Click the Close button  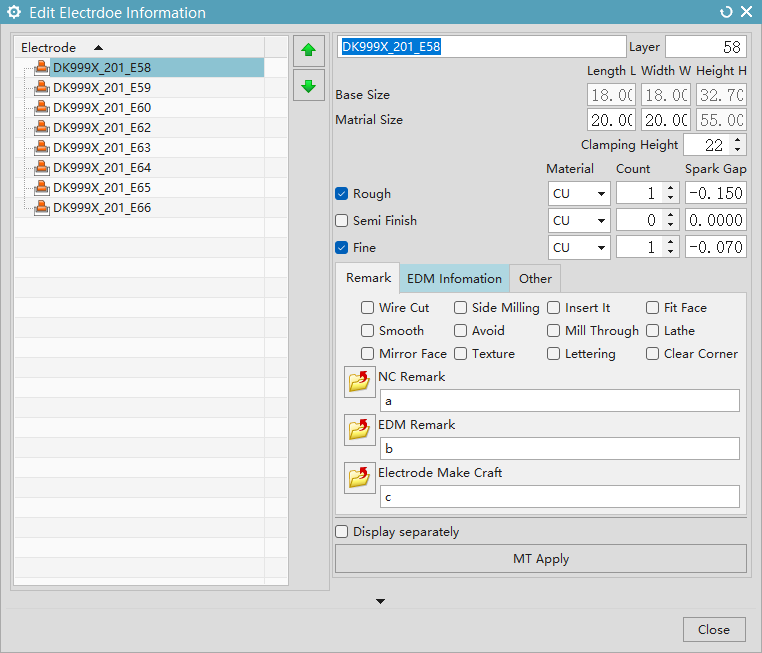[714, 630]
